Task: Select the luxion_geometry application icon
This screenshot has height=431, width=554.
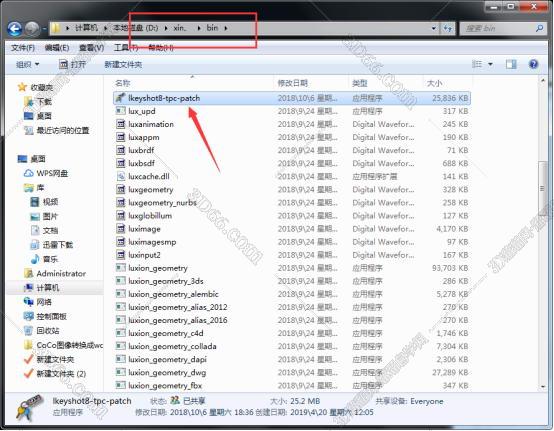Action: coord(121,268)
